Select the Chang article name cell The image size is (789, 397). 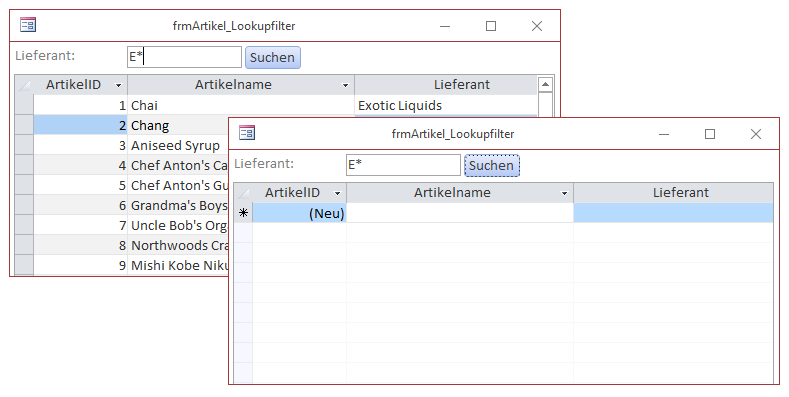178,125
